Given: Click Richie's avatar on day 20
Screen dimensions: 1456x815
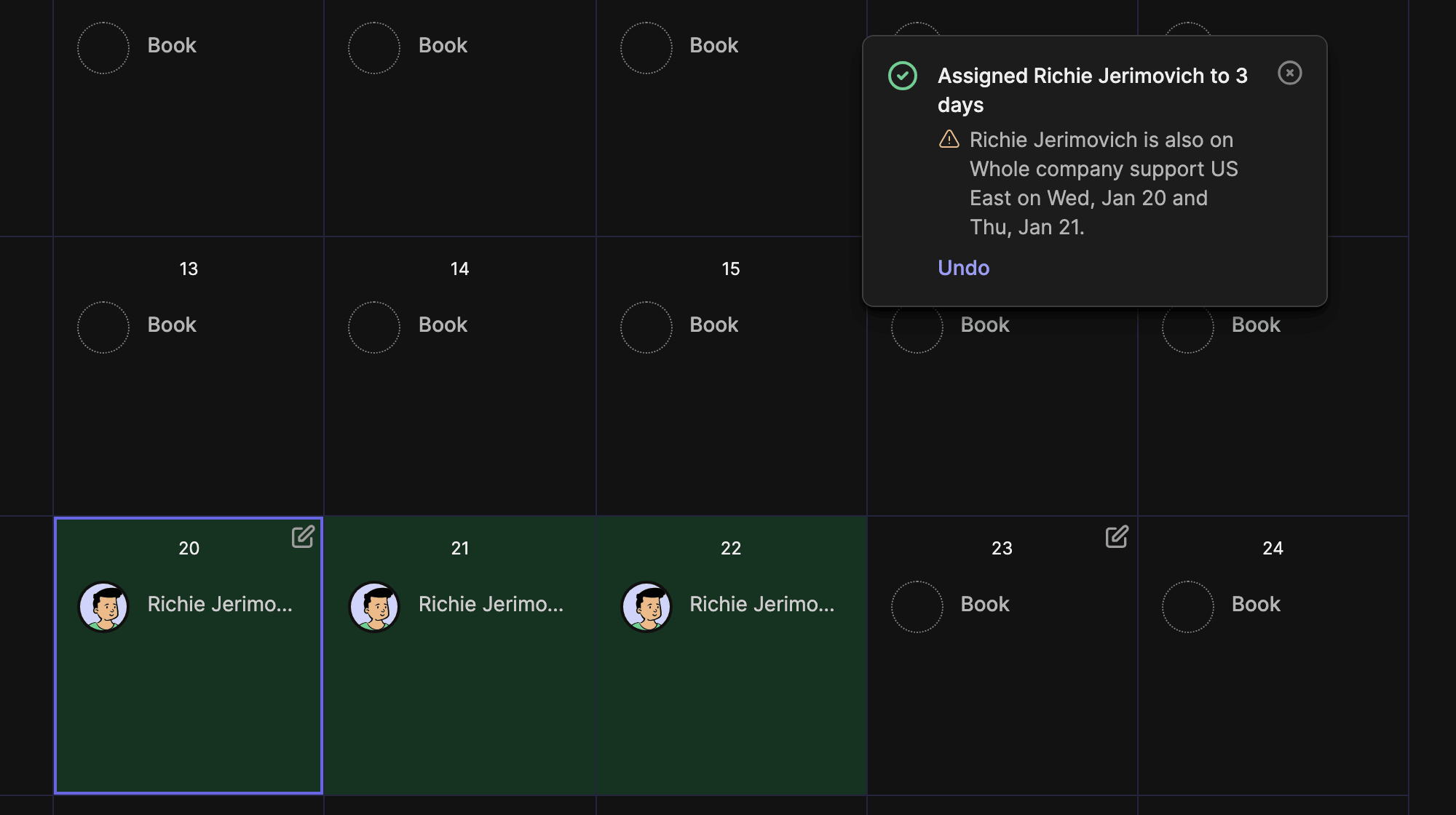Looking at the screenshot, I should pyautogui.click(x=103, y=606).
